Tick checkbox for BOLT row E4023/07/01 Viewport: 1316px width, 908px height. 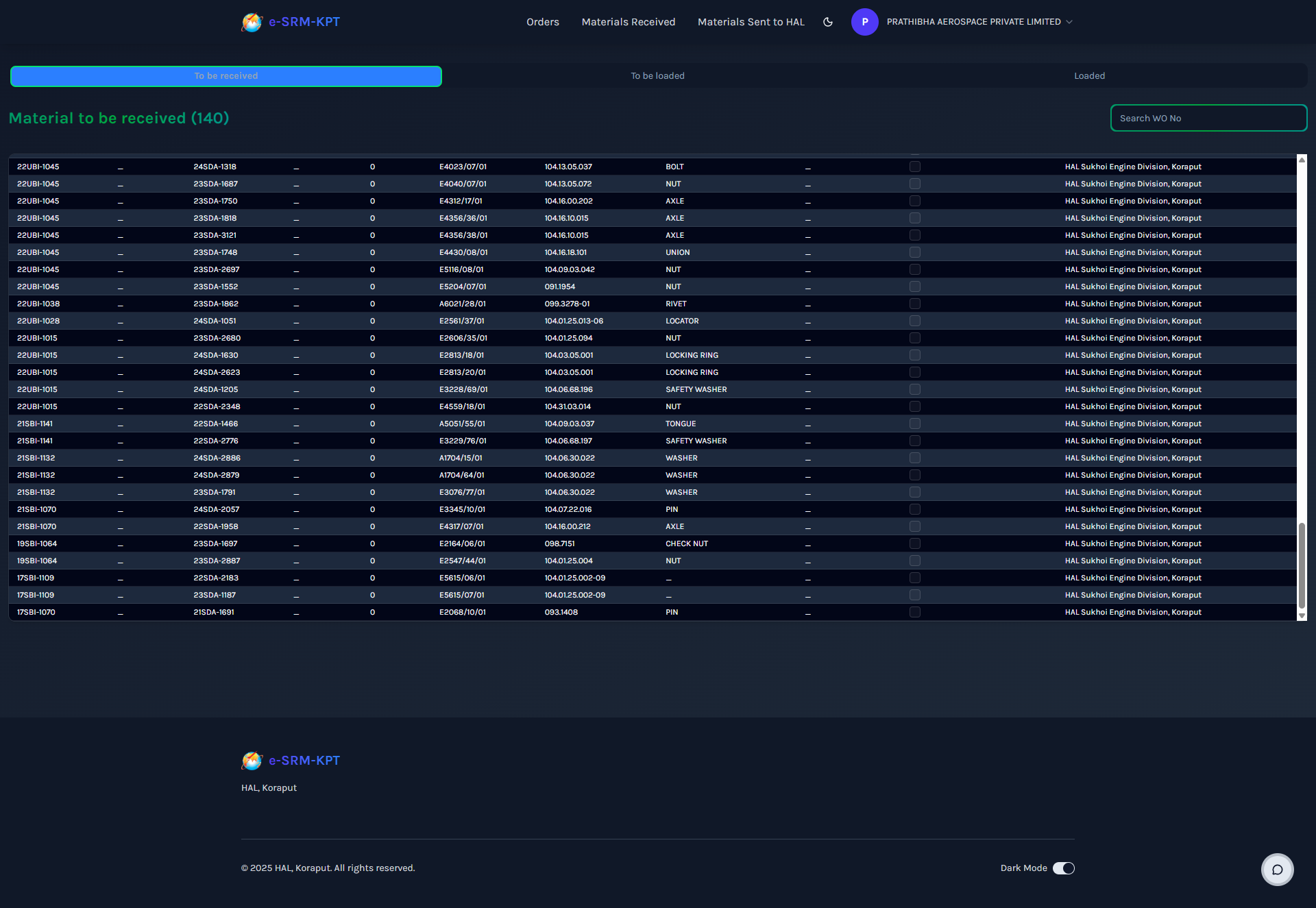(914, 167)
